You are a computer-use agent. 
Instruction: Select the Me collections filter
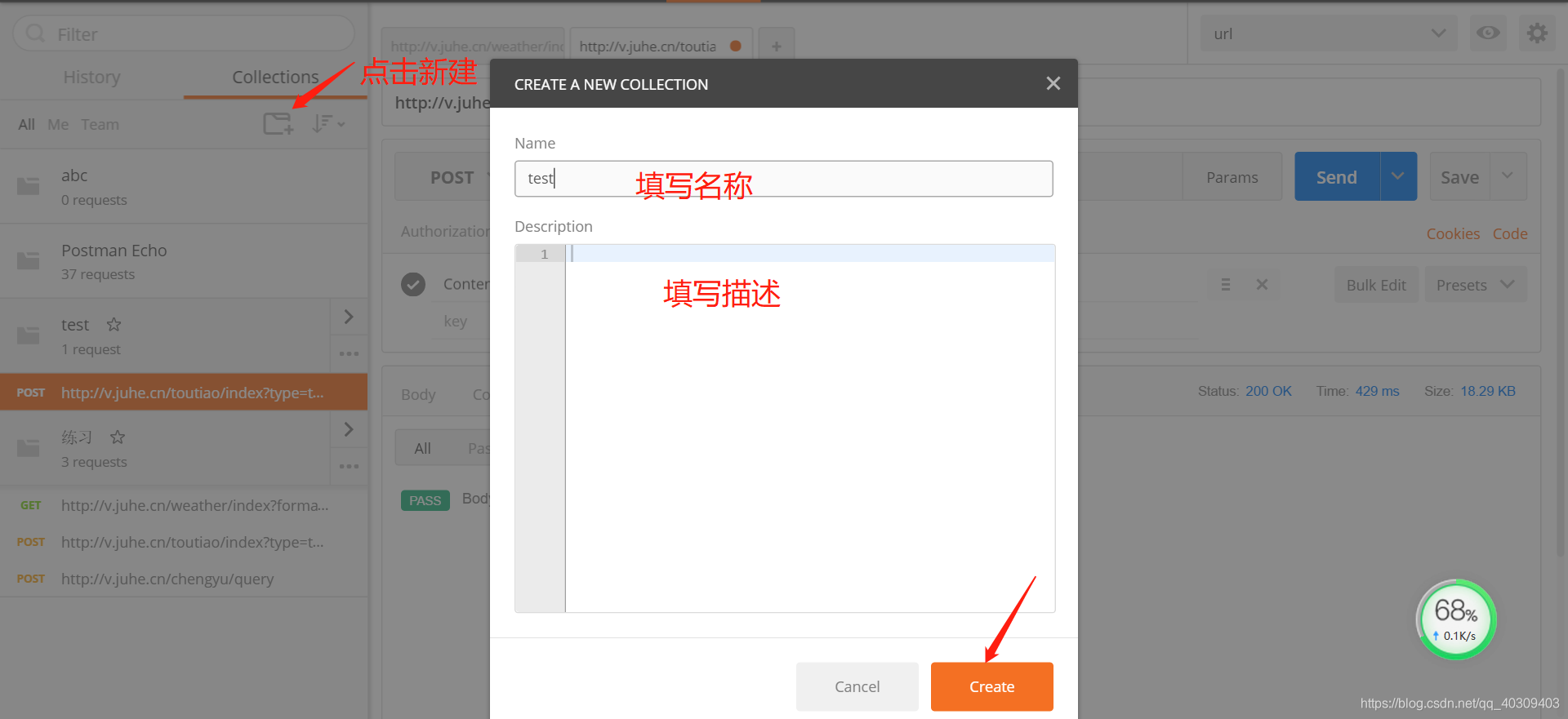pyautogui.click(x=58, y=124)
